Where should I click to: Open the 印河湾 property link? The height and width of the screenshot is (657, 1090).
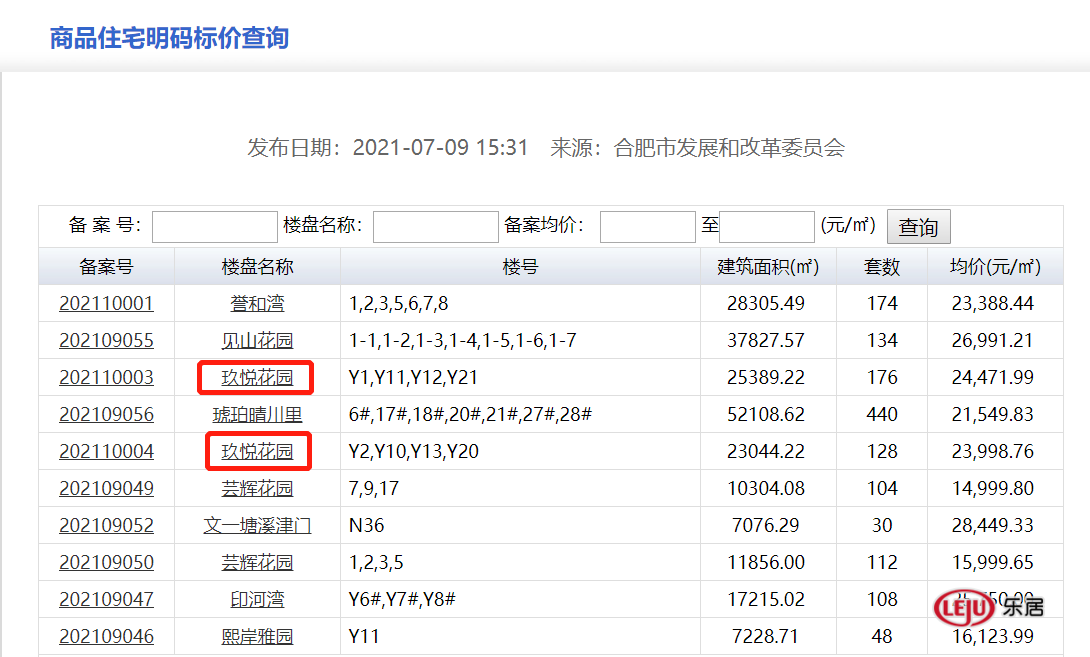(257, 599)
